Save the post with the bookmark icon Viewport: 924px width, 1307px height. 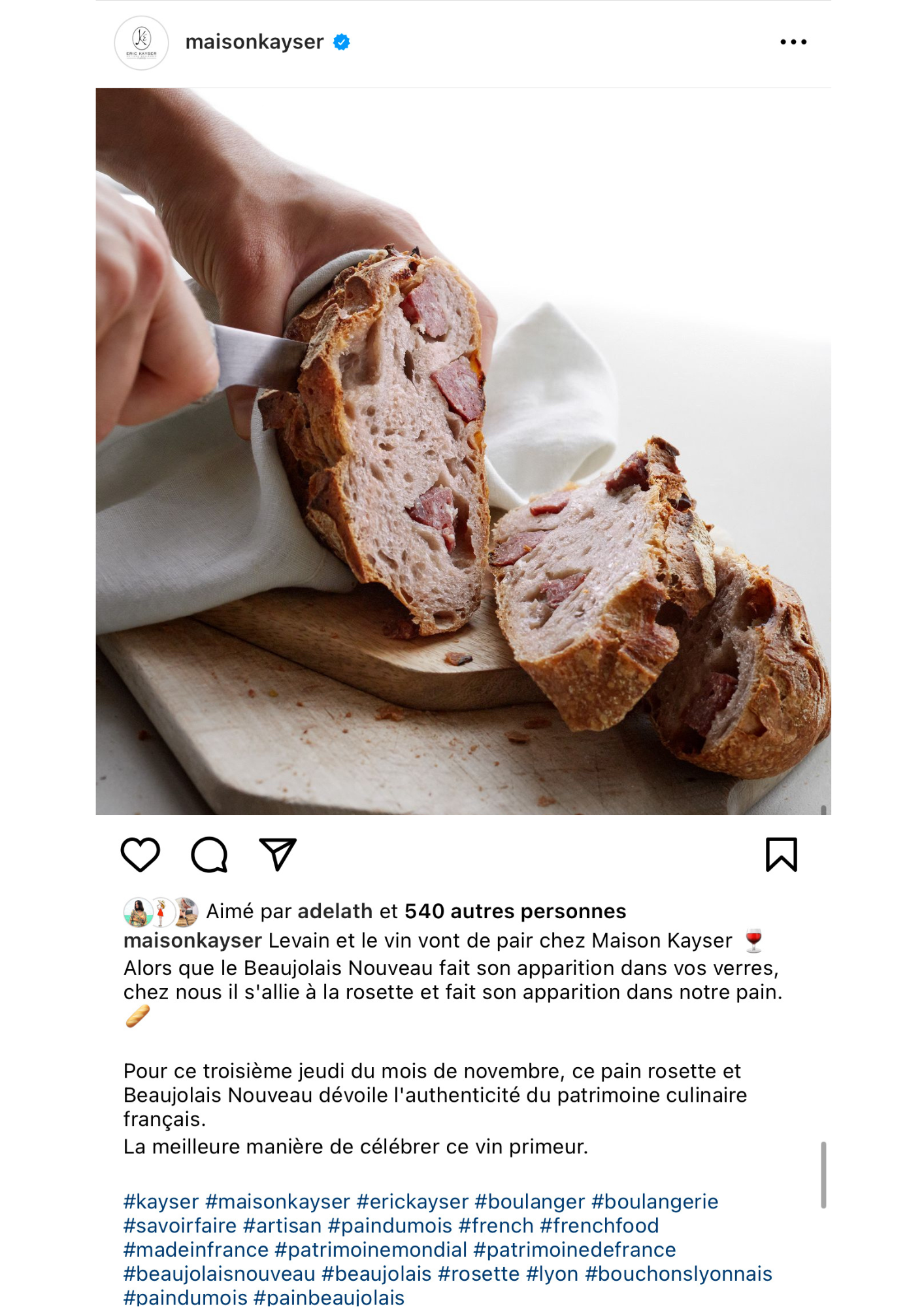(782, 855)
